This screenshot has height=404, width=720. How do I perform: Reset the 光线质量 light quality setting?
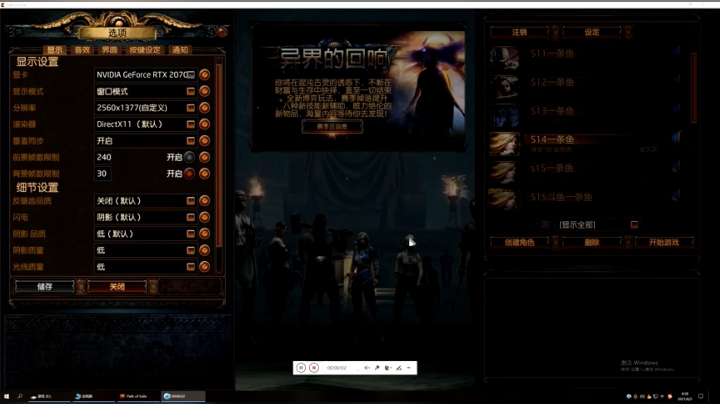click(x=205, y=267)
